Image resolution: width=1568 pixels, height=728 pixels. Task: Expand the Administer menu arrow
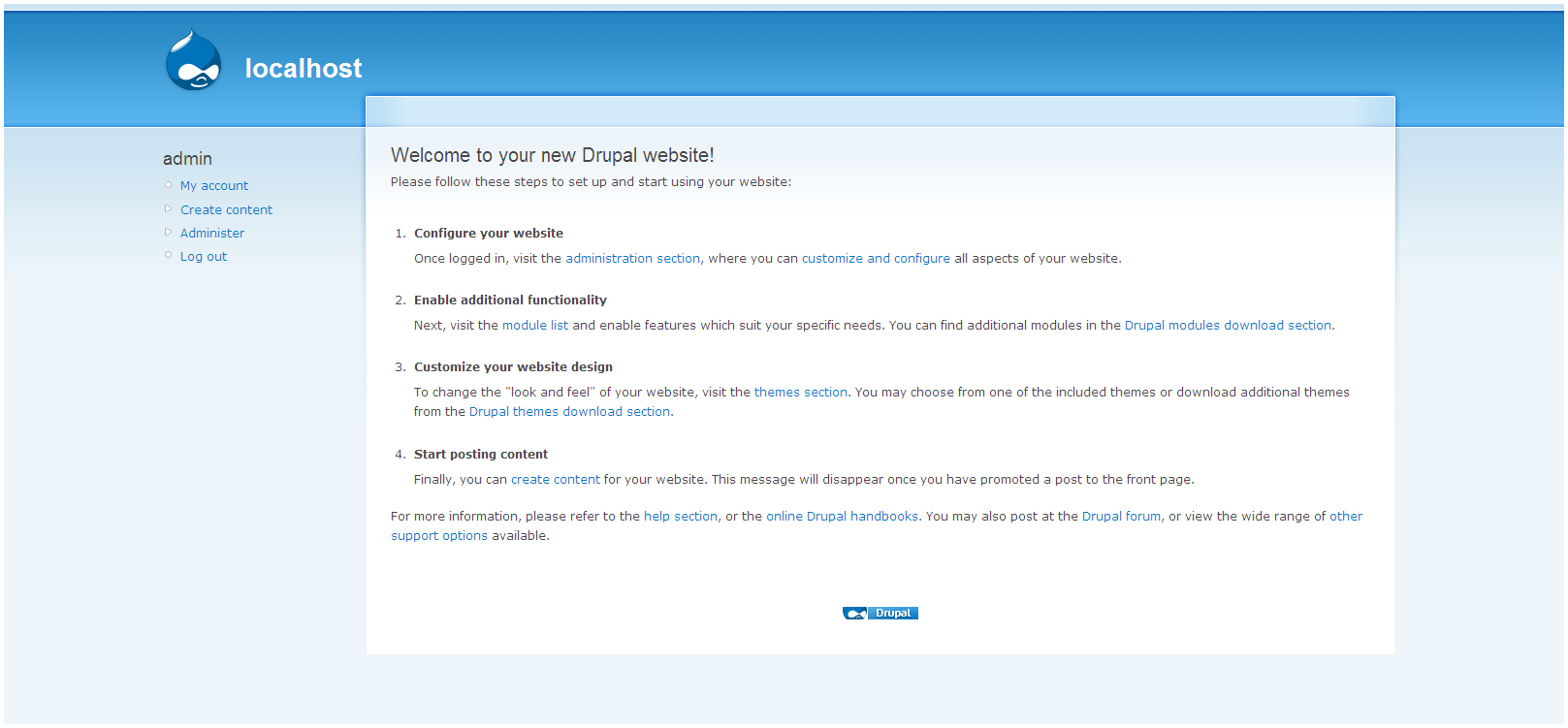pyautogui.click(x=168, y=232)
